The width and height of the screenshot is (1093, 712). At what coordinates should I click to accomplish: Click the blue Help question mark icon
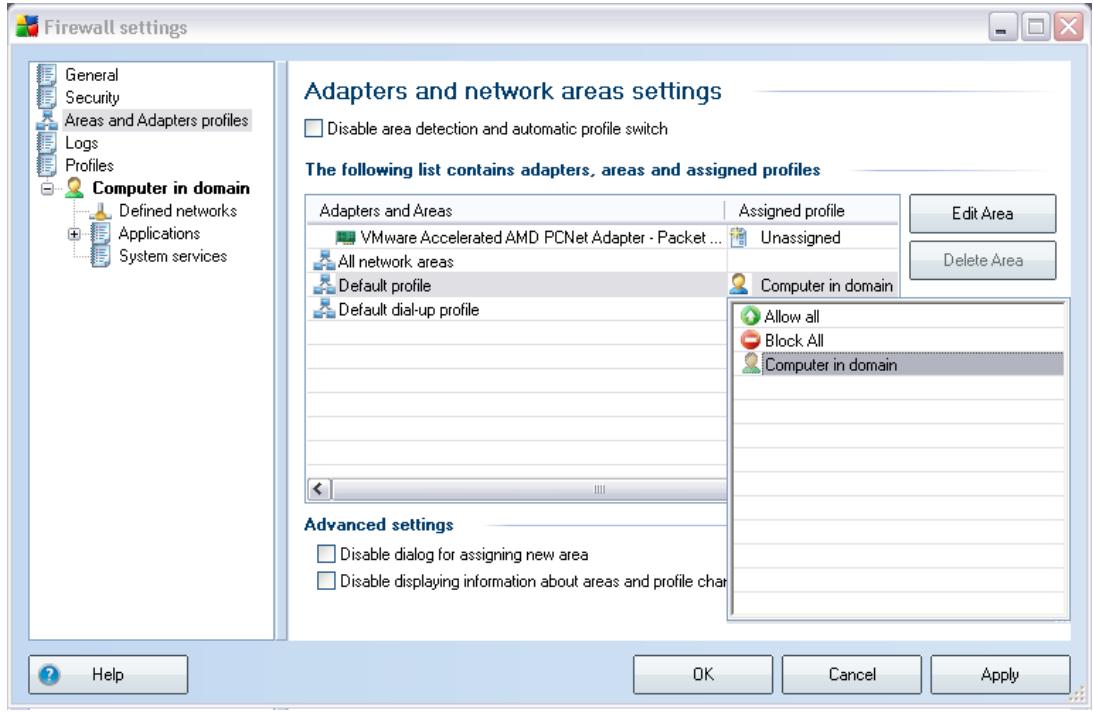[49, 674]
